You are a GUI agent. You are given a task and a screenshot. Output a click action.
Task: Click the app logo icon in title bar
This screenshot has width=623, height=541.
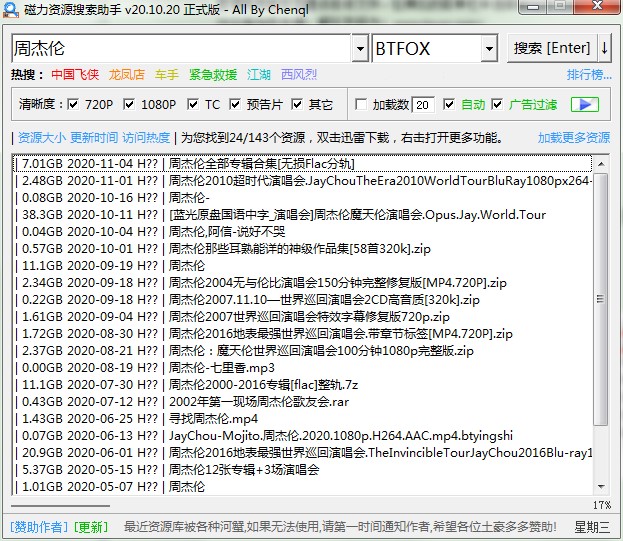[10, 10]
